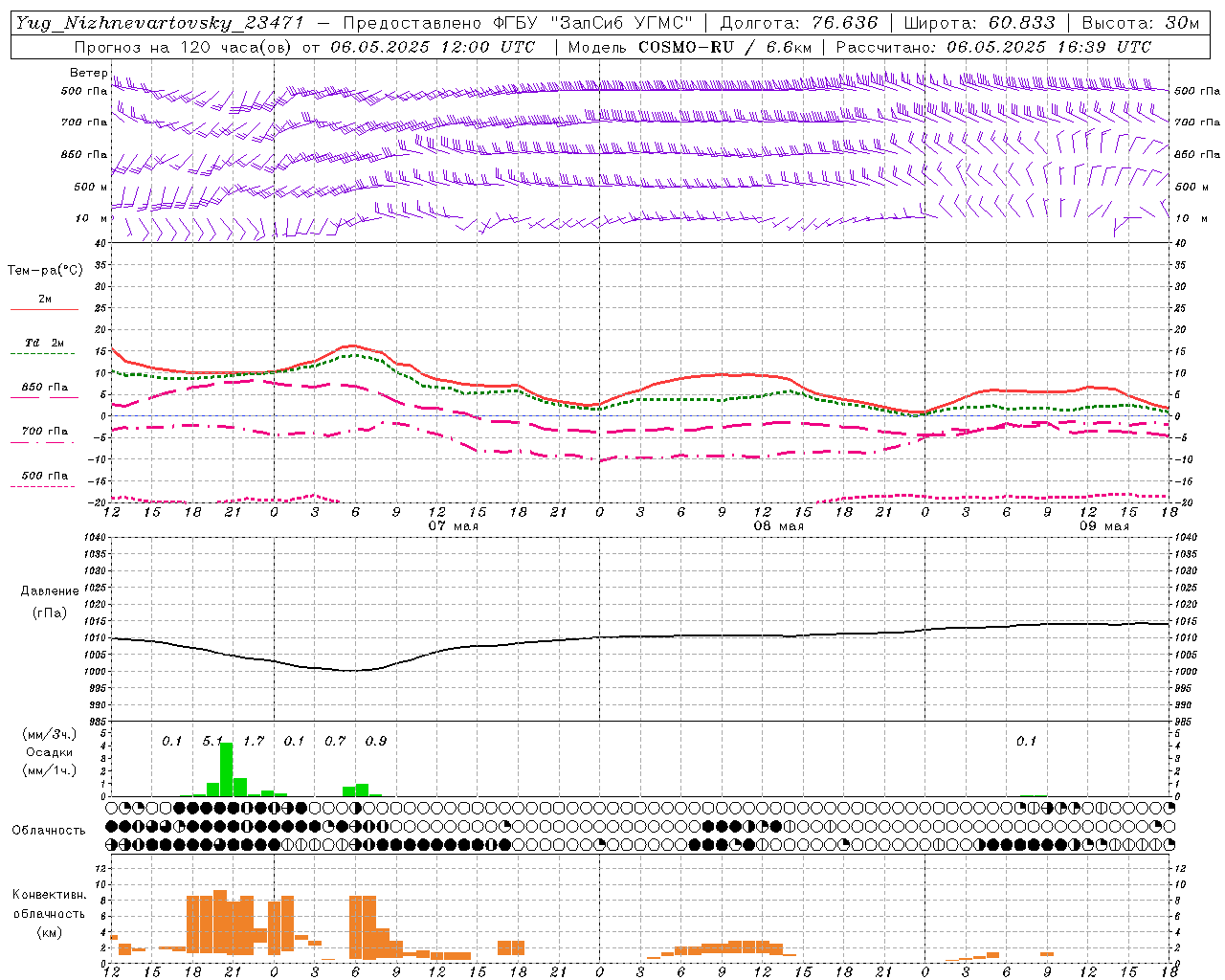Click the 700 гПа temperature legend entry
This screenshot has height=980, width=1225.
(x=45, y=432)
